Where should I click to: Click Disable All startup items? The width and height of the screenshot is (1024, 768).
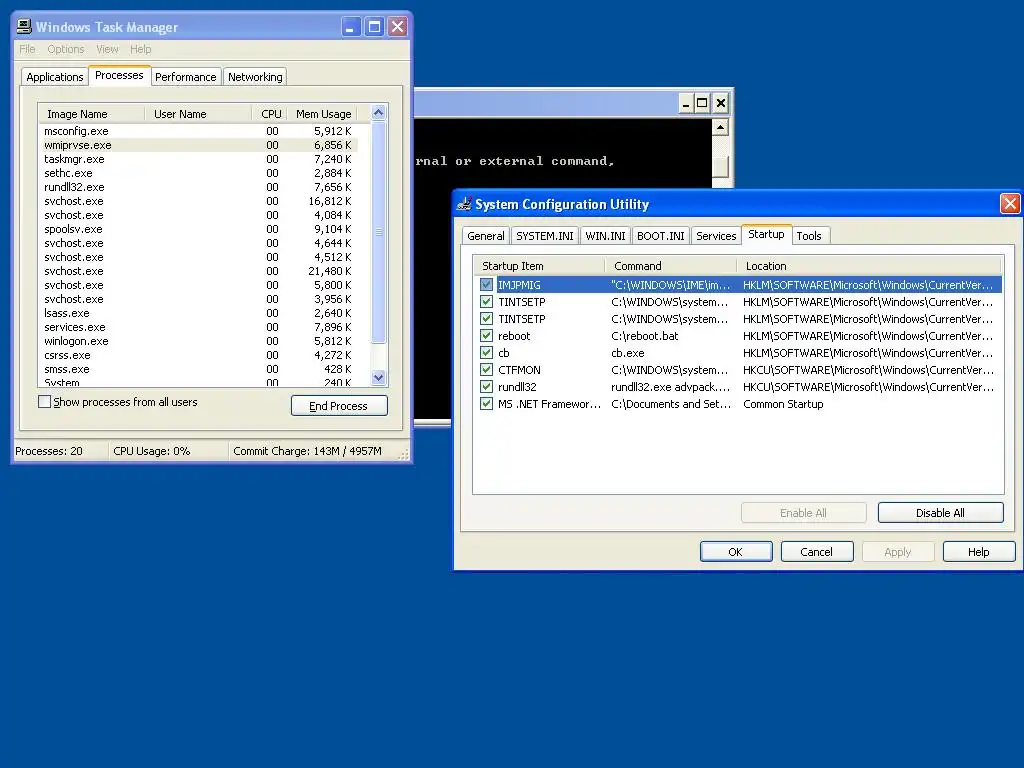click(x=940, y=513)
